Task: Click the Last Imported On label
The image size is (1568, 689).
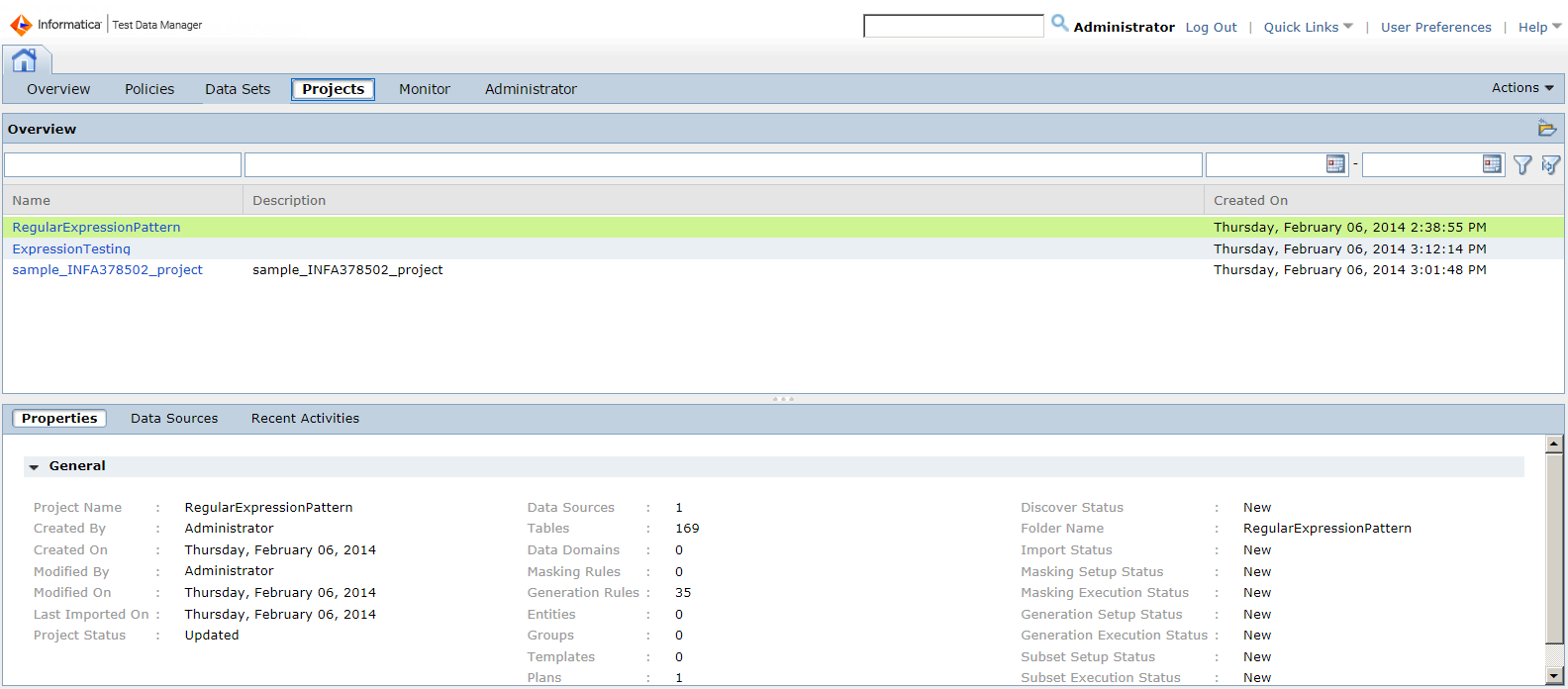Action: pos(91,615)
